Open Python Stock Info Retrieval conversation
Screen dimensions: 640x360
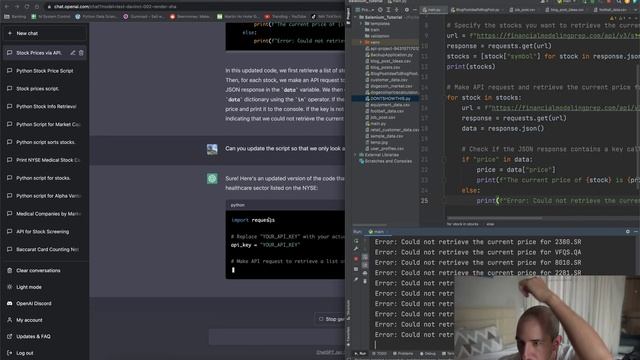click(44, 107)
